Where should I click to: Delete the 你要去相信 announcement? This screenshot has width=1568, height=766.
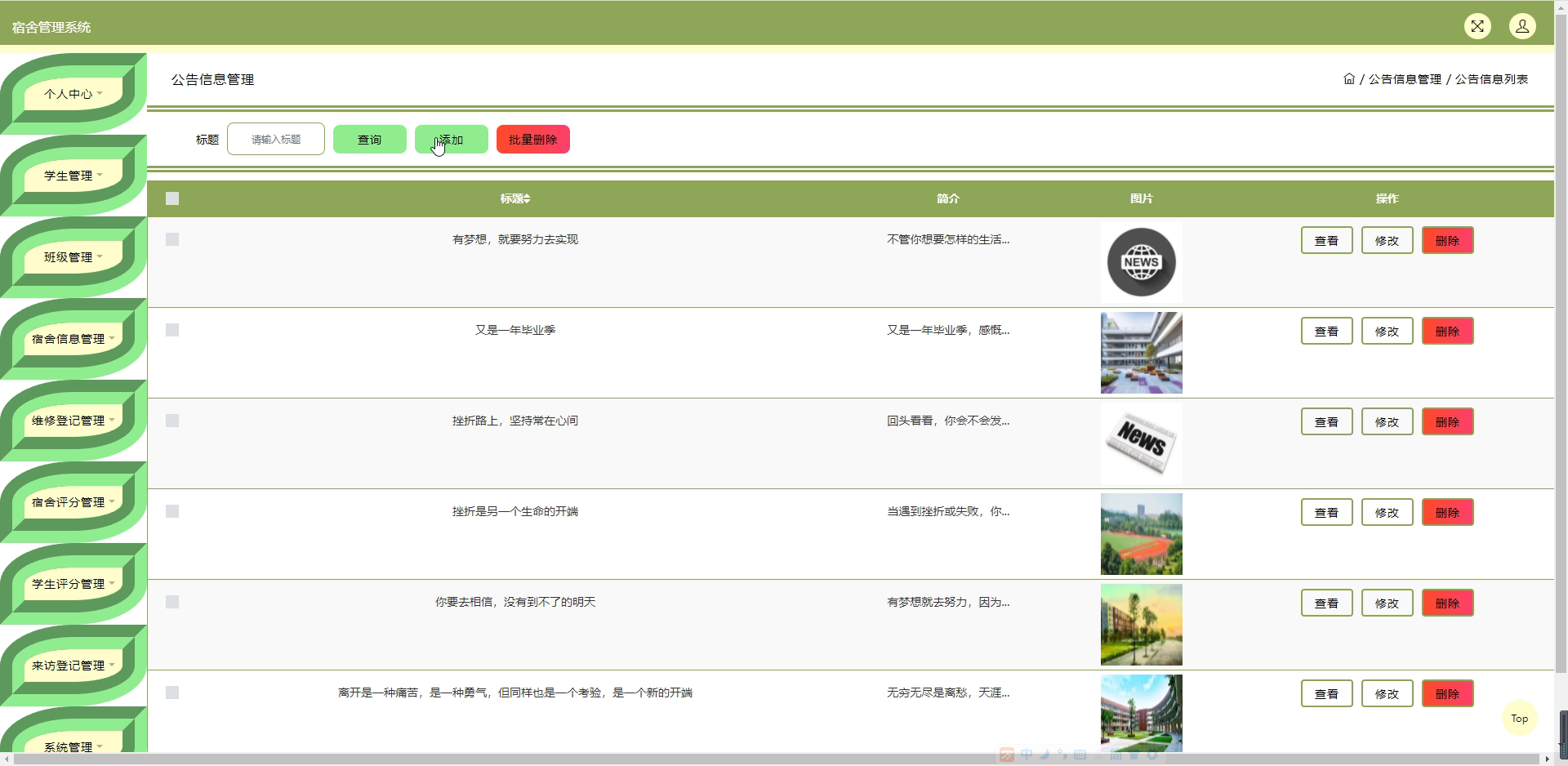tap(1448, 603)
